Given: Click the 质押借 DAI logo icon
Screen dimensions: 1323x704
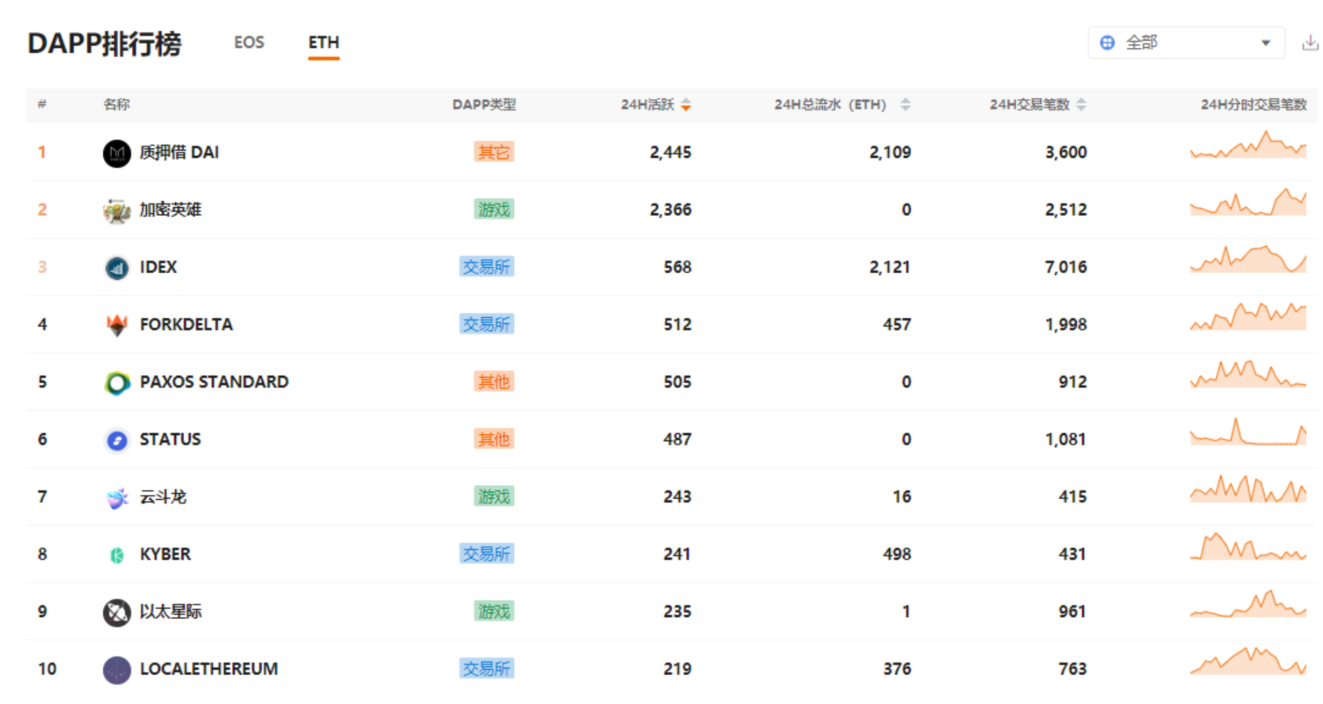Looking at the screenshot, I should [x=117, y=153].
